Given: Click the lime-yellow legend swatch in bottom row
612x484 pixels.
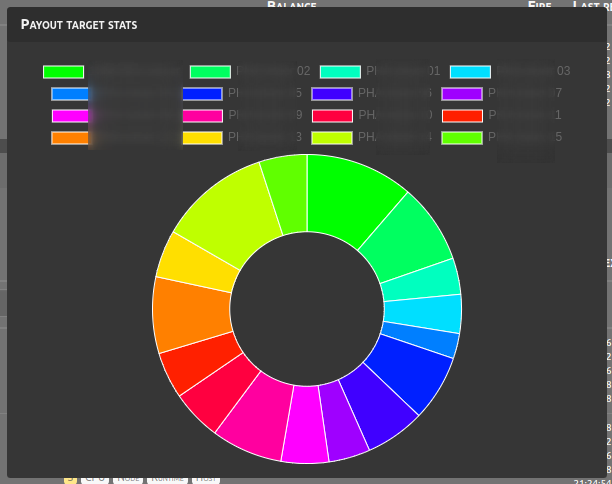Looking at the screenshot, I should pyautogui.click(x=332, y=138).
